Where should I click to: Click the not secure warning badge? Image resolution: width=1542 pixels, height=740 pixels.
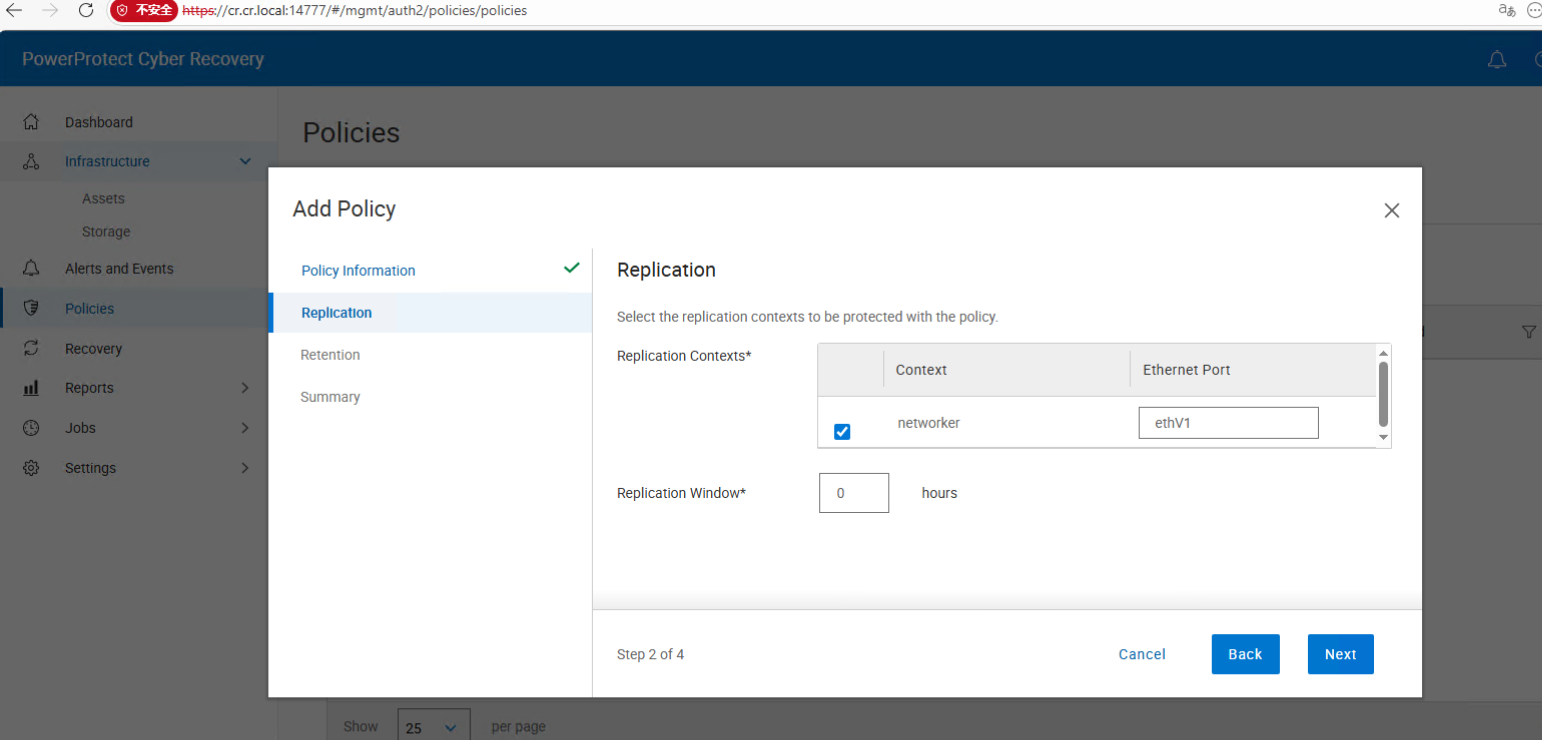[144, 10]
